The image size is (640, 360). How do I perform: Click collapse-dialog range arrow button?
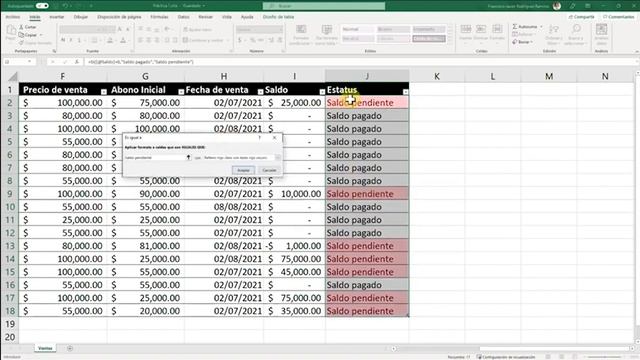[x=188, y=158]
